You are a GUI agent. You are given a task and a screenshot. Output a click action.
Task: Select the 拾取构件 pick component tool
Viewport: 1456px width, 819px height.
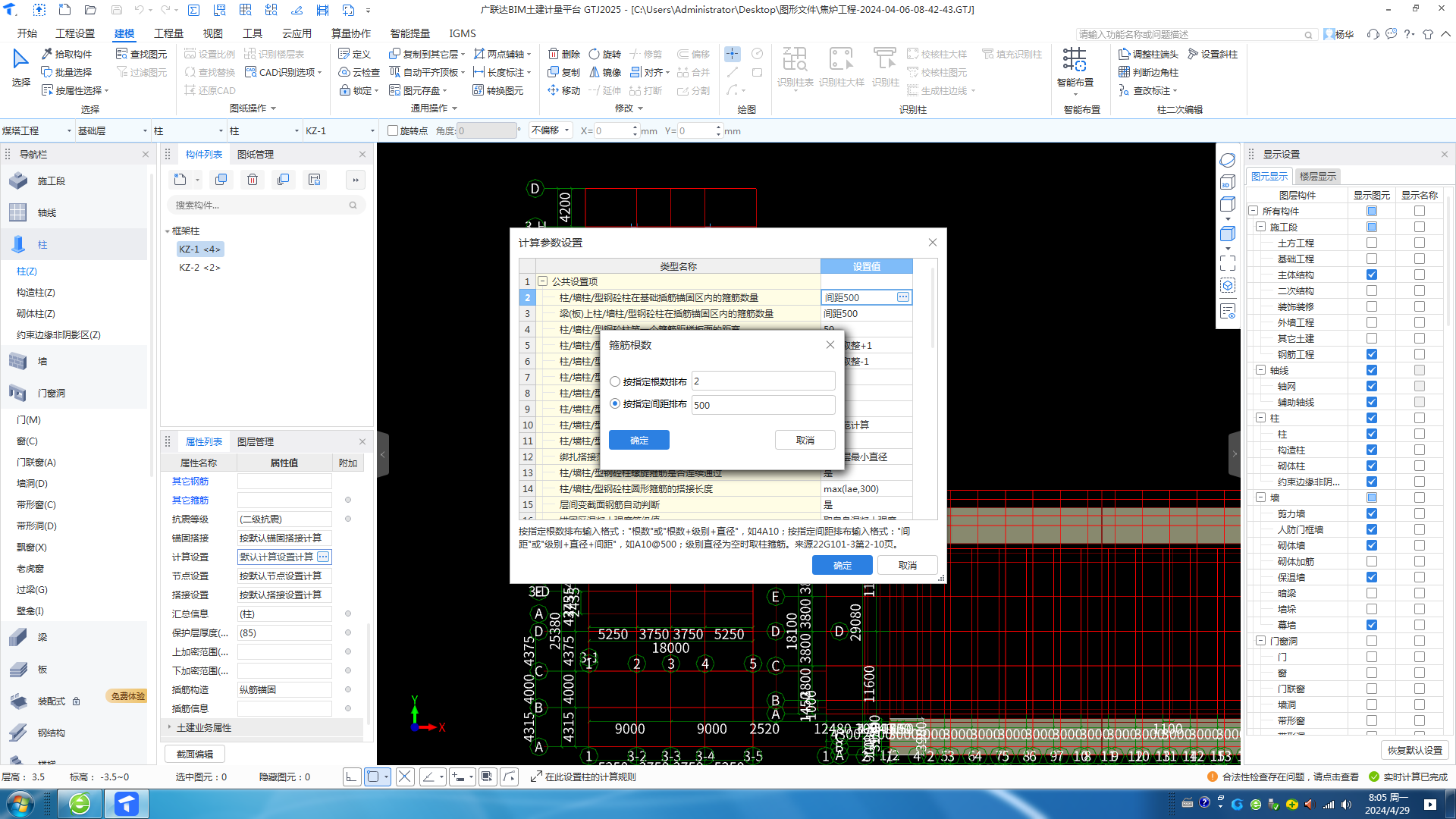67,54
